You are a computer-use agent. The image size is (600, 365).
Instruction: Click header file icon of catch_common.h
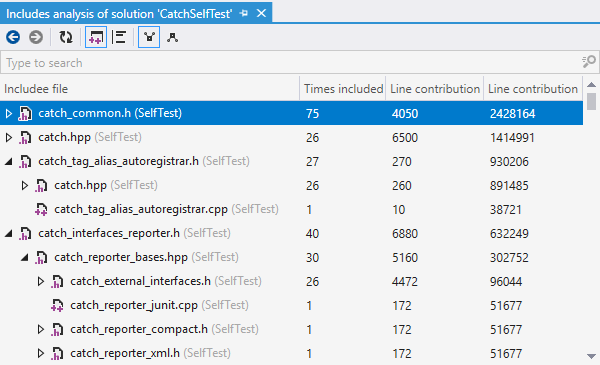coord(25,114)
